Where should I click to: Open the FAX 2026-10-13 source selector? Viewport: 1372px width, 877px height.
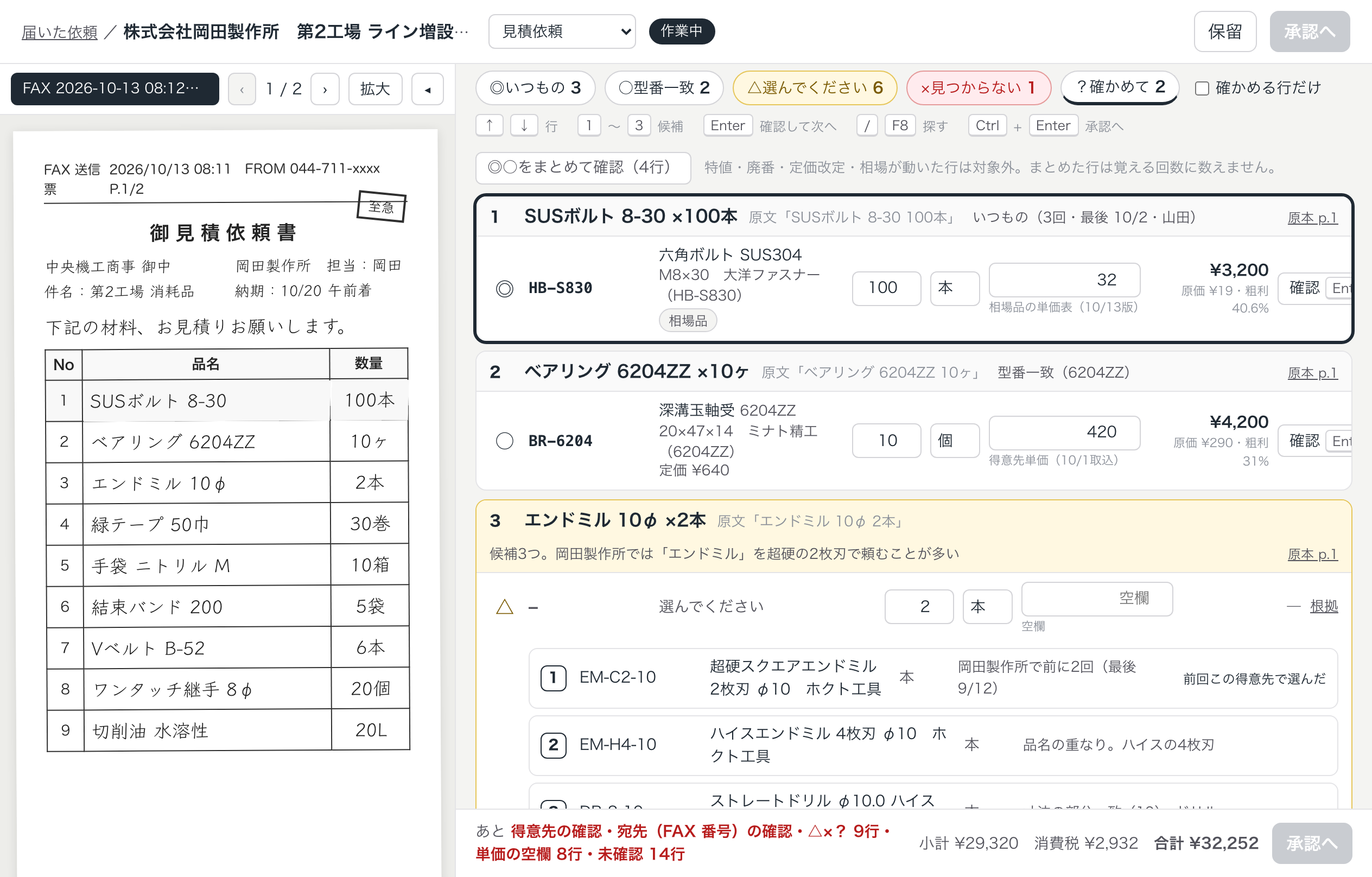[x=115, y=89]
